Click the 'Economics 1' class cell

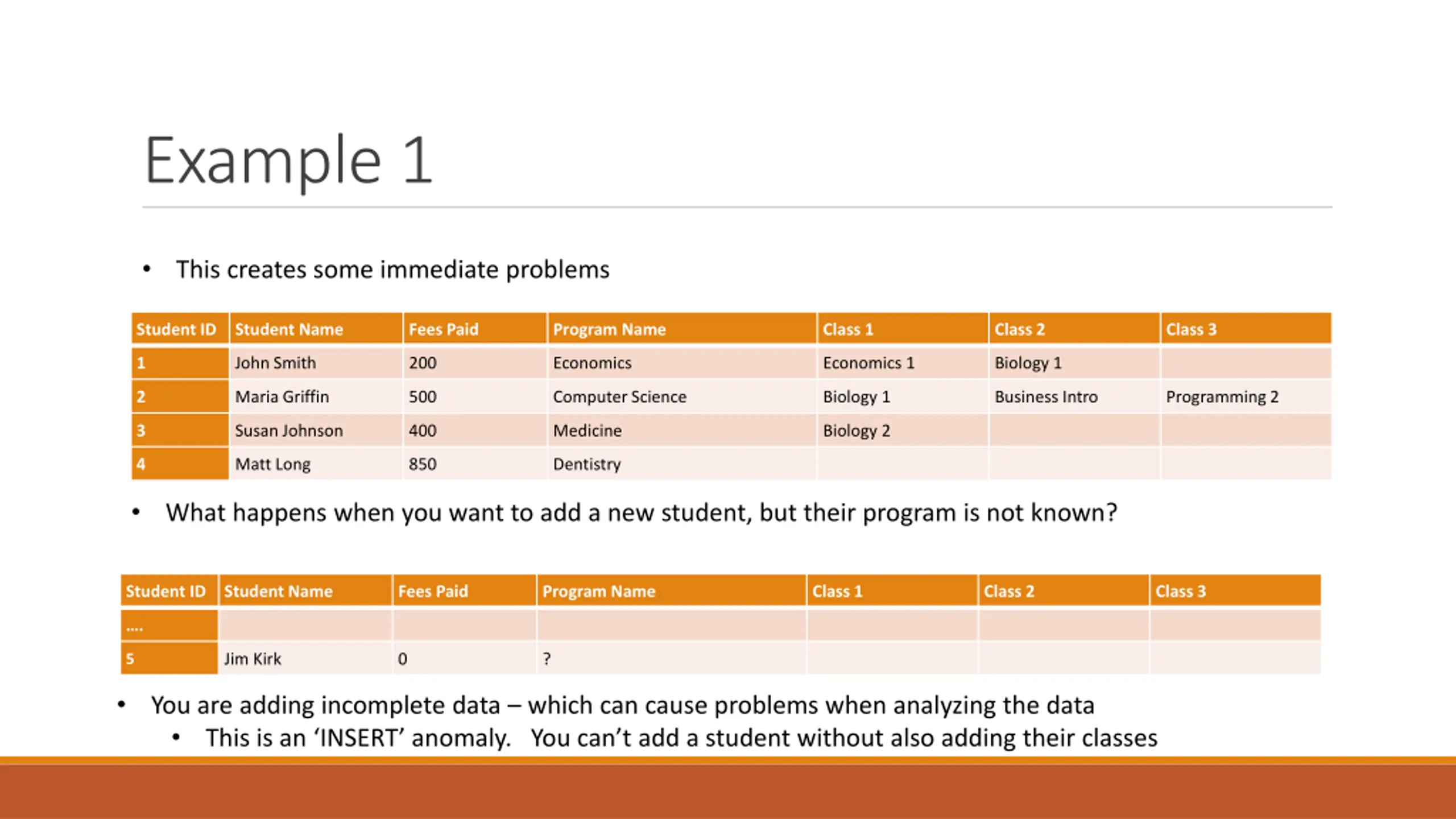(903, 363)
